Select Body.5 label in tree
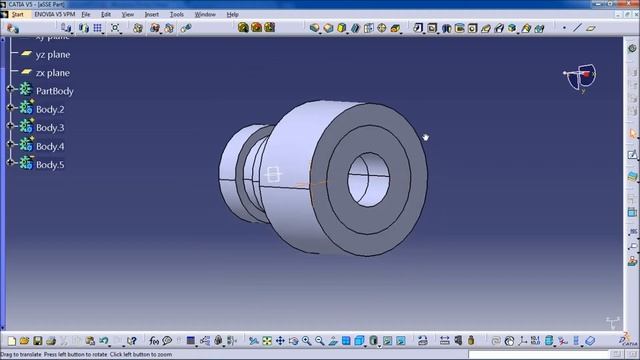This screenshot has width=640, height=360. click(x=50, y=164)
